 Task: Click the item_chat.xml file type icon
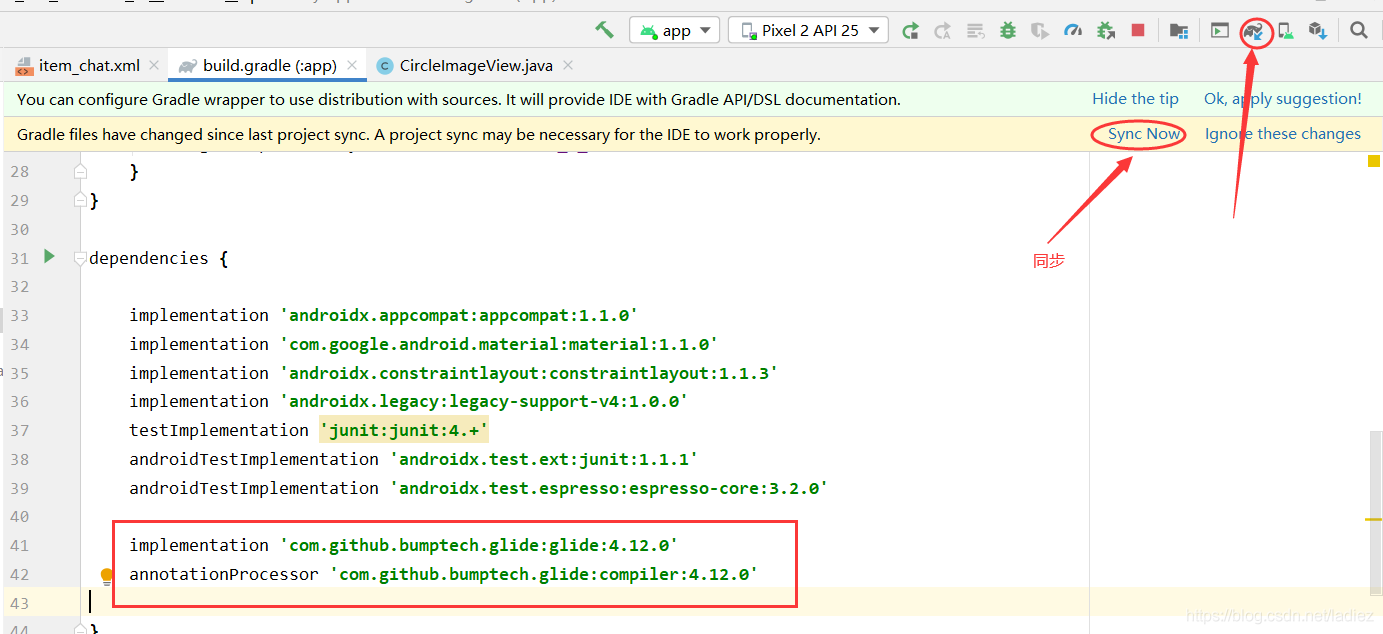click(24, 67)
